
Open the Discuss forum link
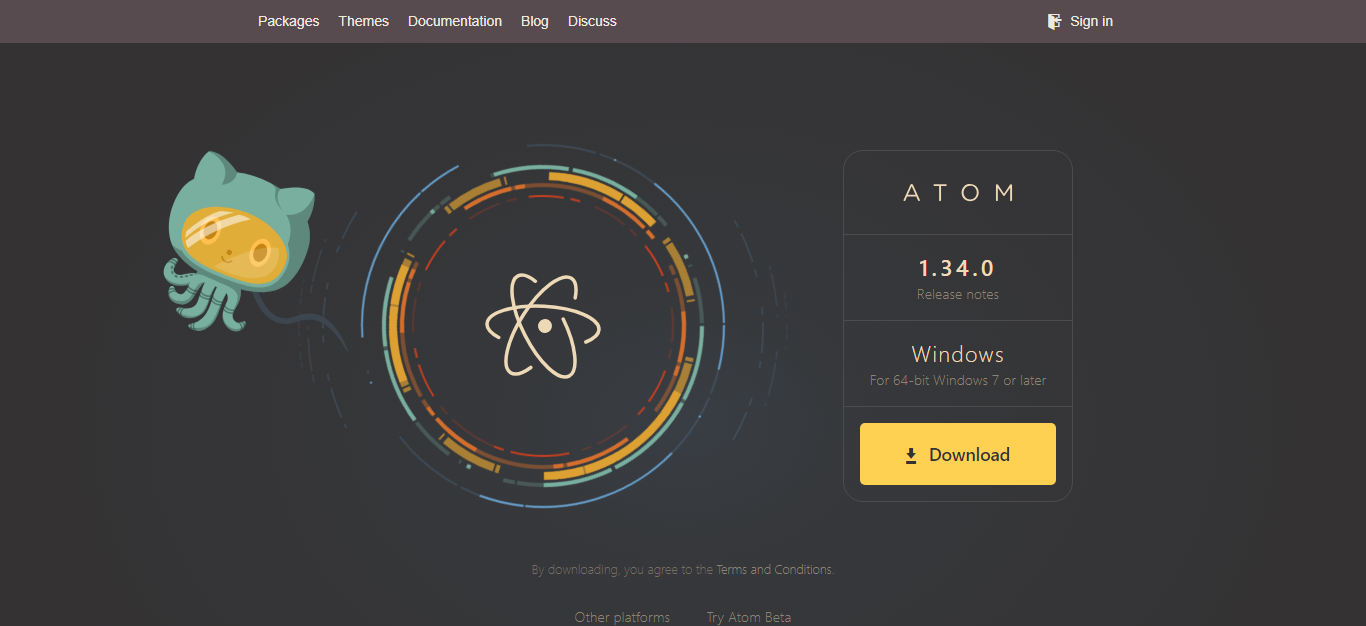(x=592, y=21)
